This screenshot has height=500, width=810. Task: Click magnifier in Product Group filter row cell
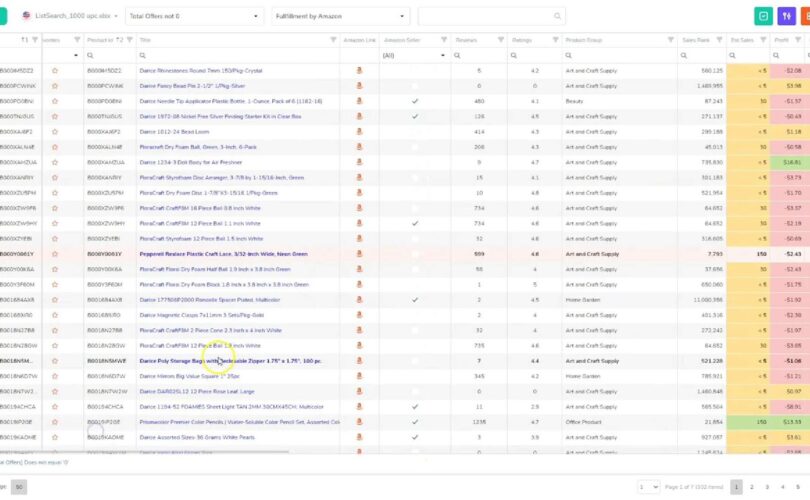tap(568, 55)
